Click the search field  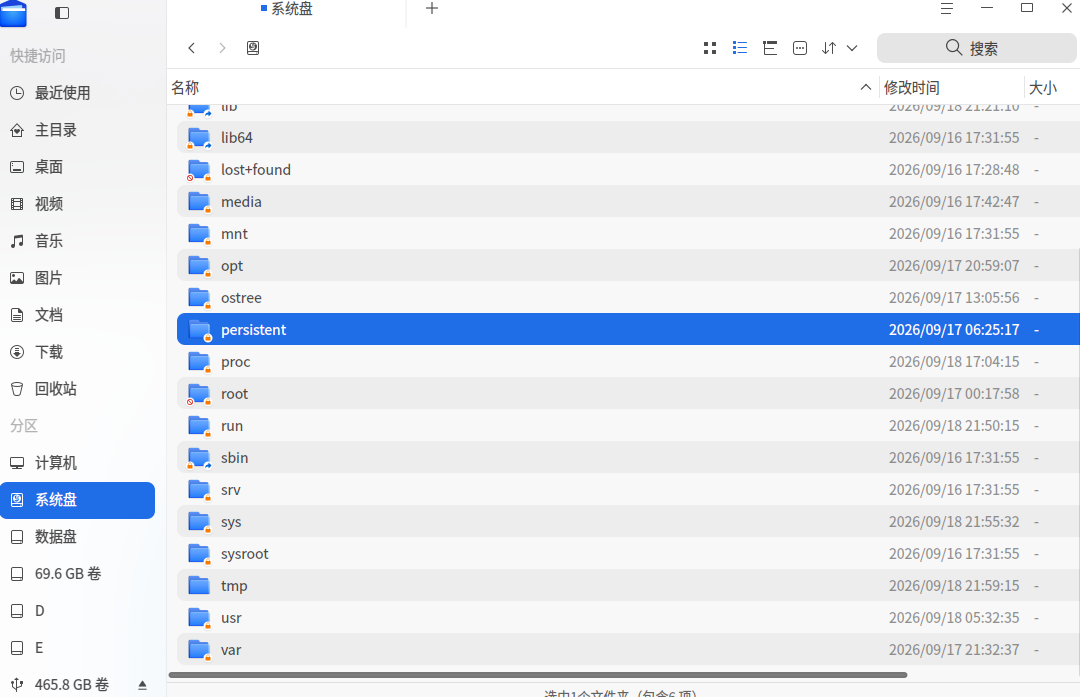click(x=976, y=48)
